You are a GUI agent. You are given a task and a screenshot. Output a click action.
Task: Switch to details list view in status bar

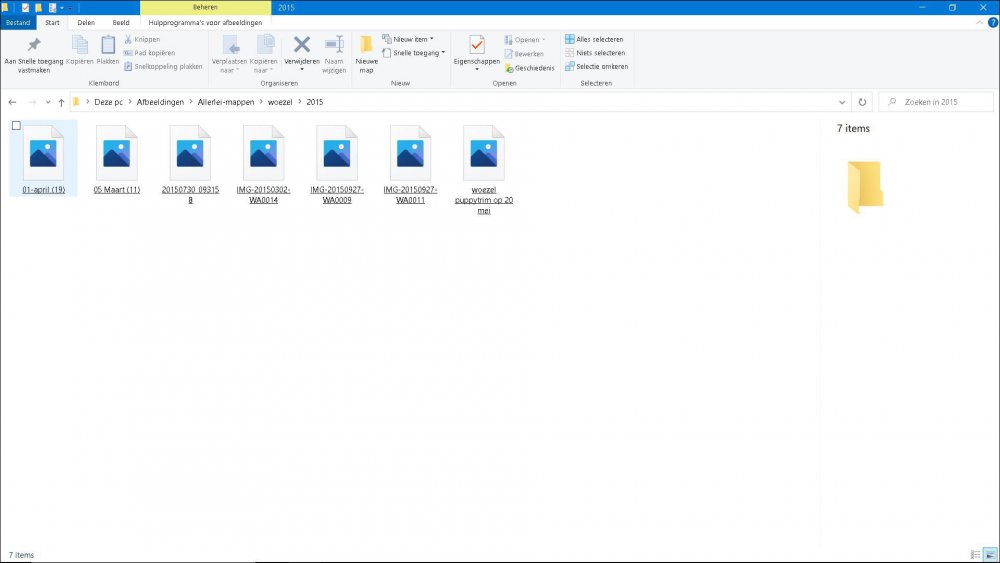(x=975, y=554)
